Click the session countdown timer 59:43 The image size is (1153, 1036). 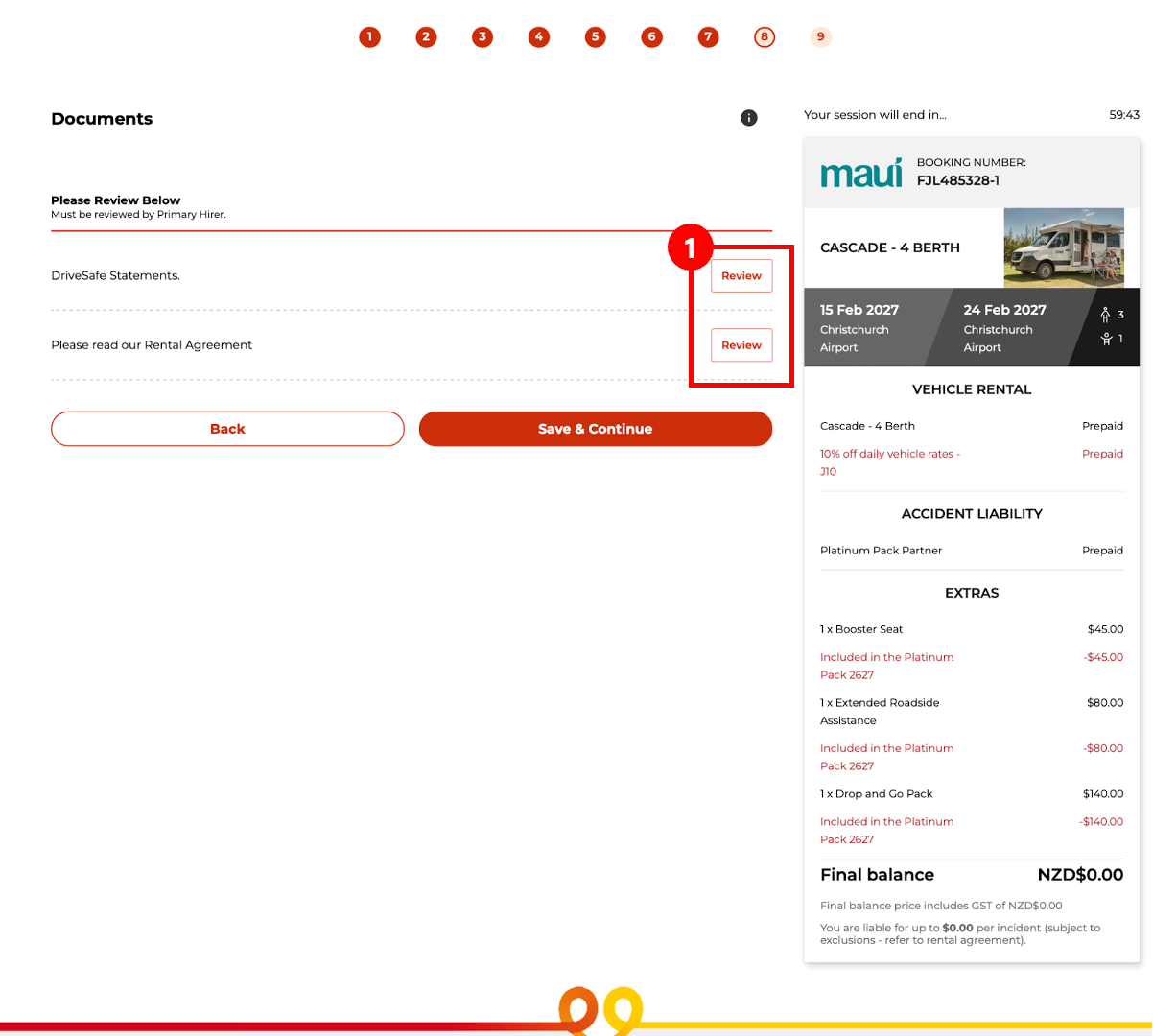[x=1124, y=115]
